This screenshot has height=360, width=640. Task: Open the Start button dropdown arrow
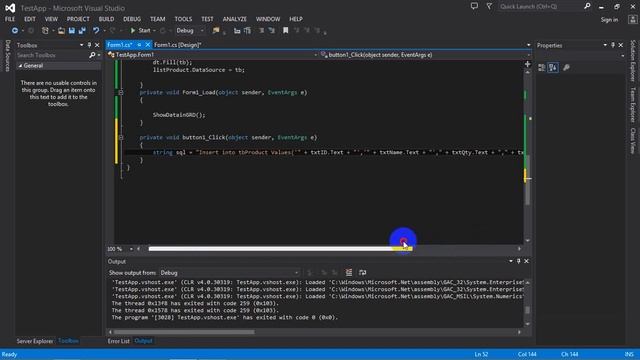click(x=154, y=31)
